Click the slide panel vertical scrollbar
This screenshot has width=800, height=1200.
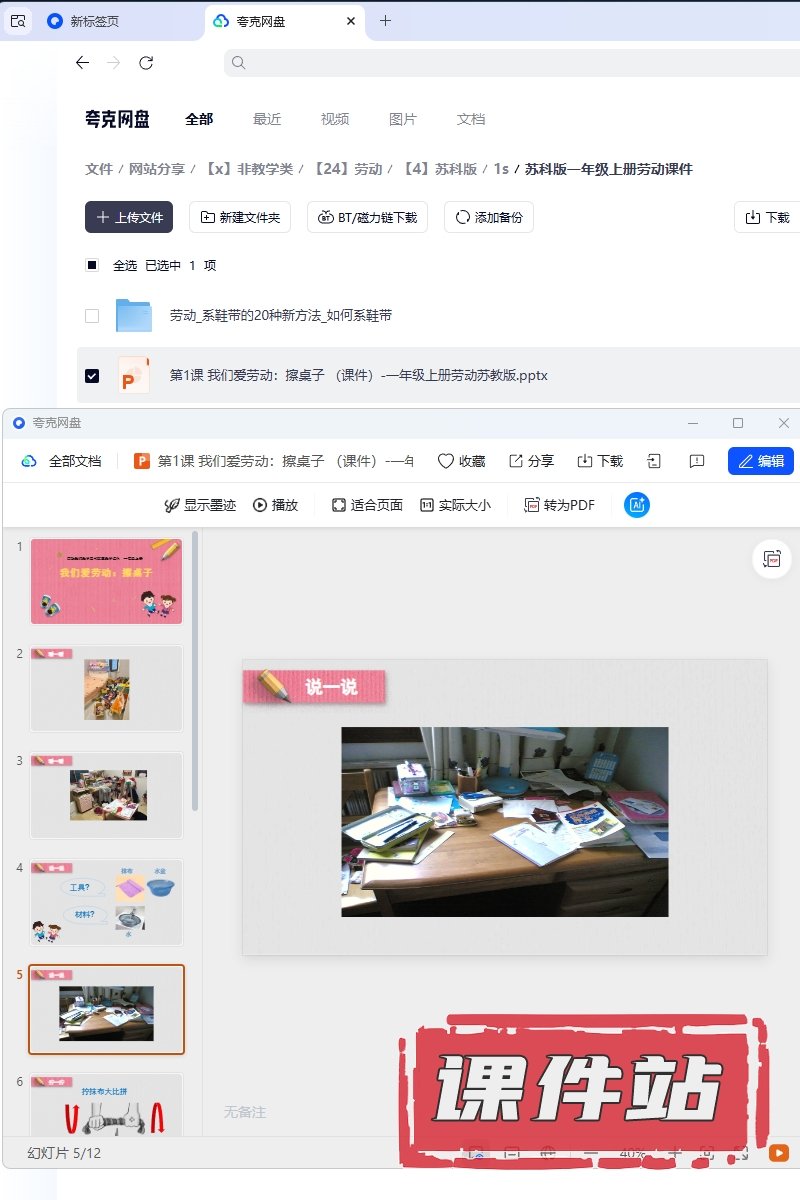[195, 670]
